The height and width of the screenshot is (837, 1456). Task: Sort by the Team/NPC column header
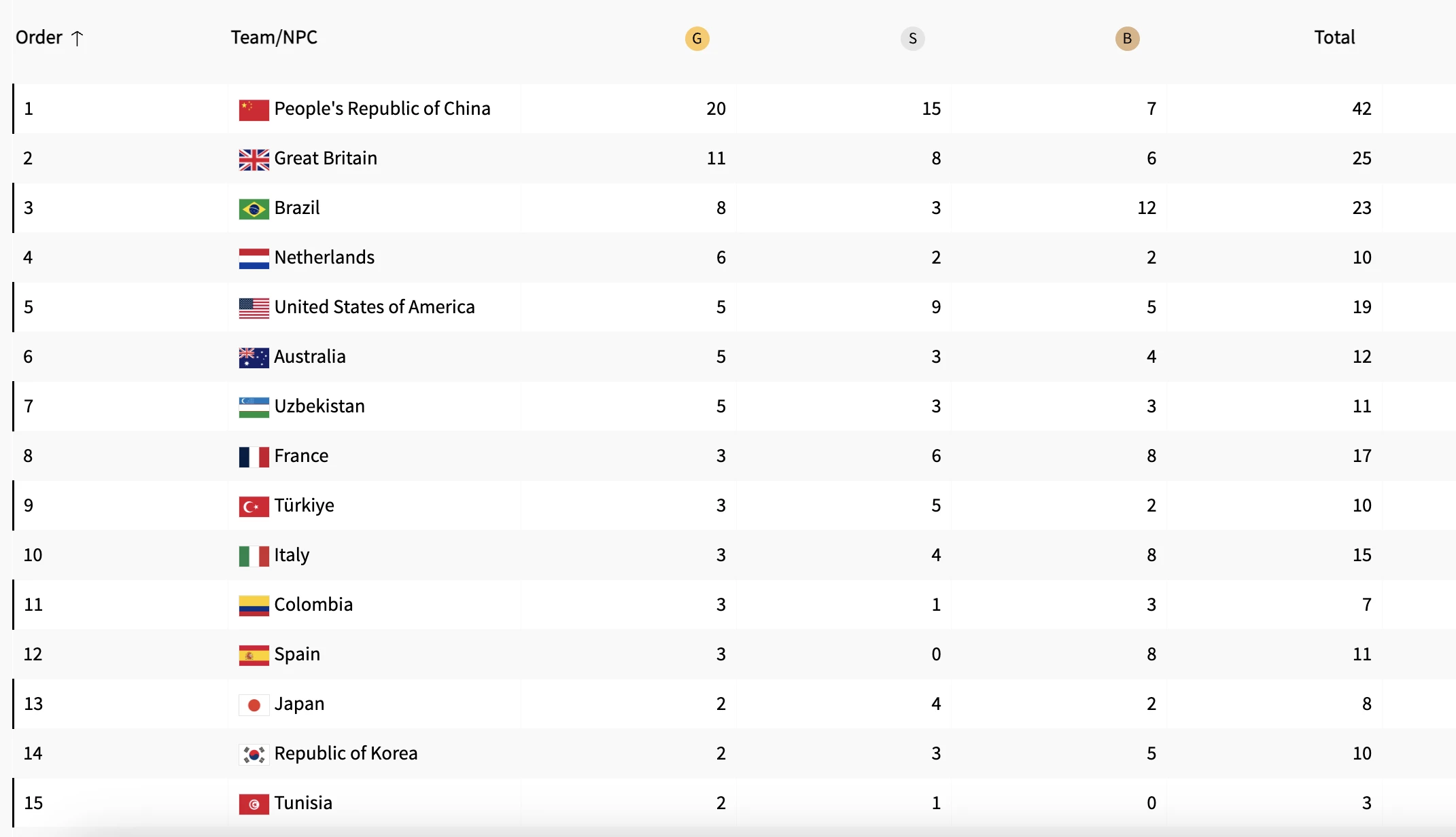click(x=274, y=37)
